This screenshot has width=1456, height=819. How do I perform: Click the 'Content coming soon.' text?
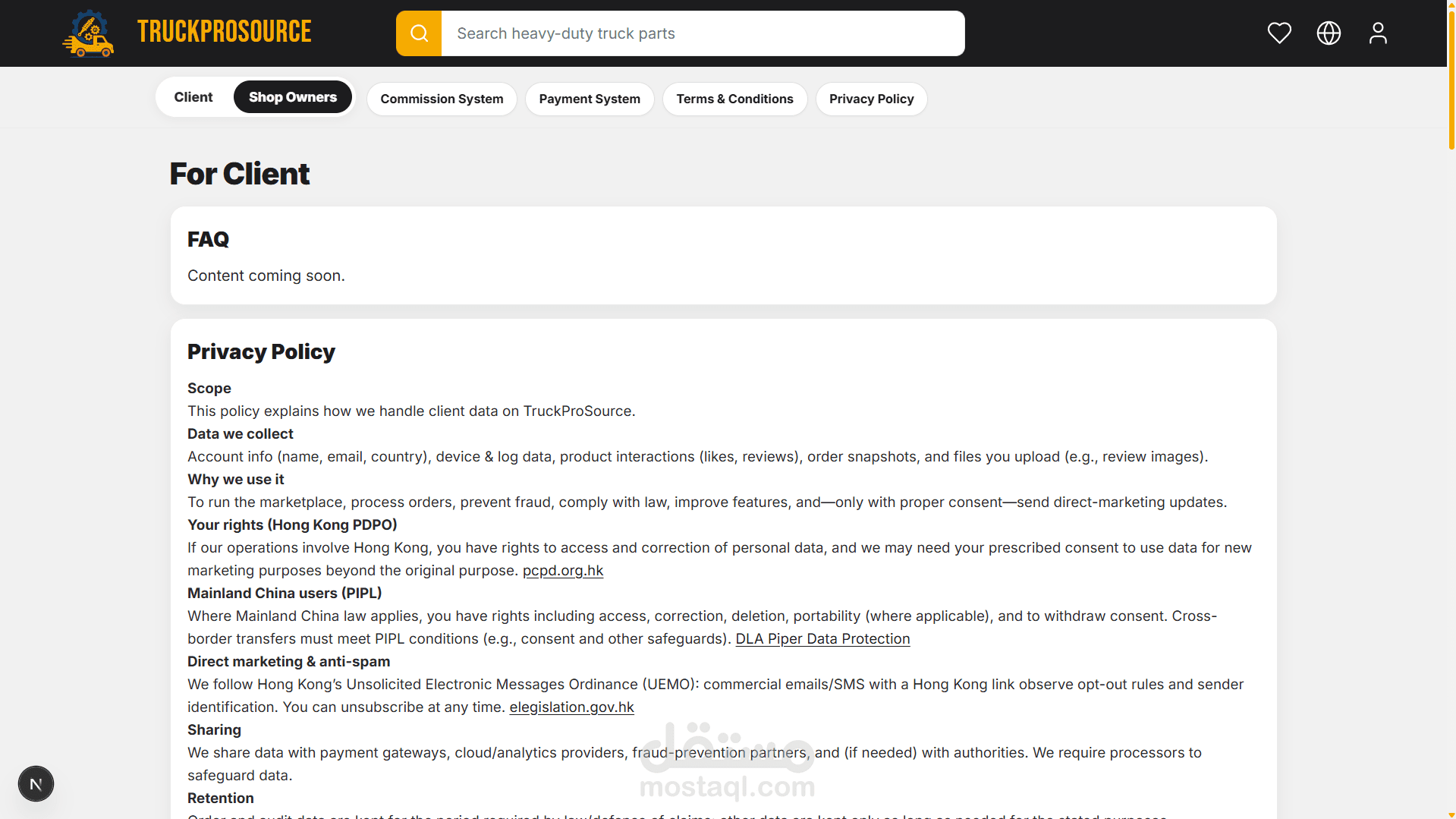(266, 276)
